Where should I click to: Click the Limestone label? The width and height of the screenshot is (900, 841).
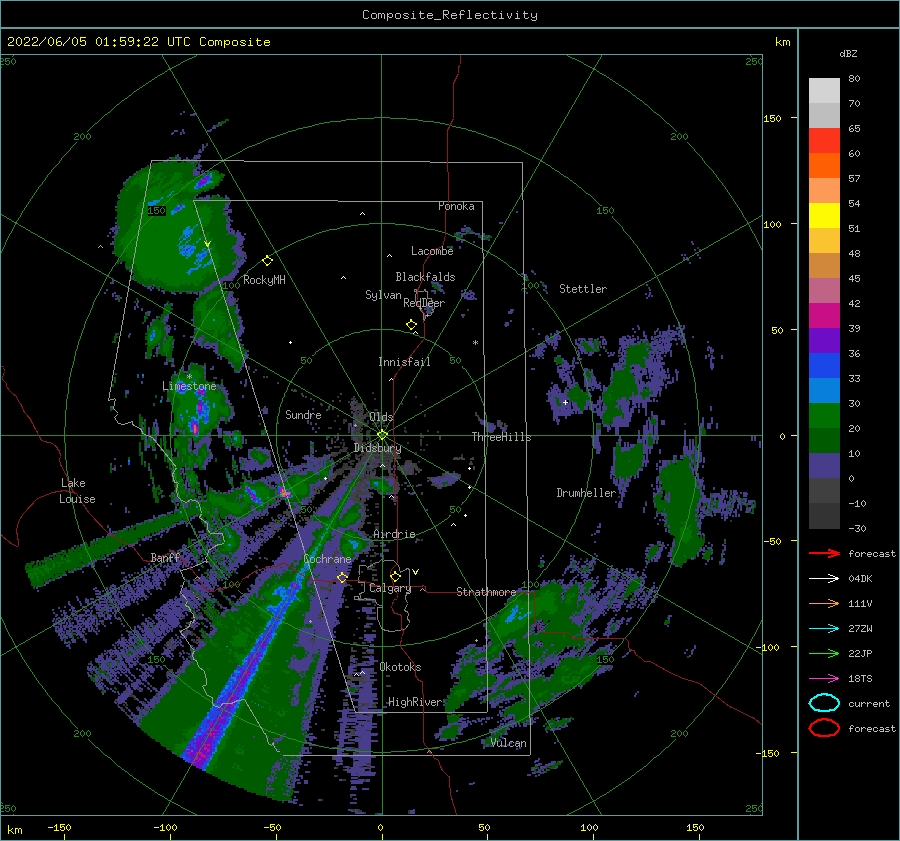point(189,386)
